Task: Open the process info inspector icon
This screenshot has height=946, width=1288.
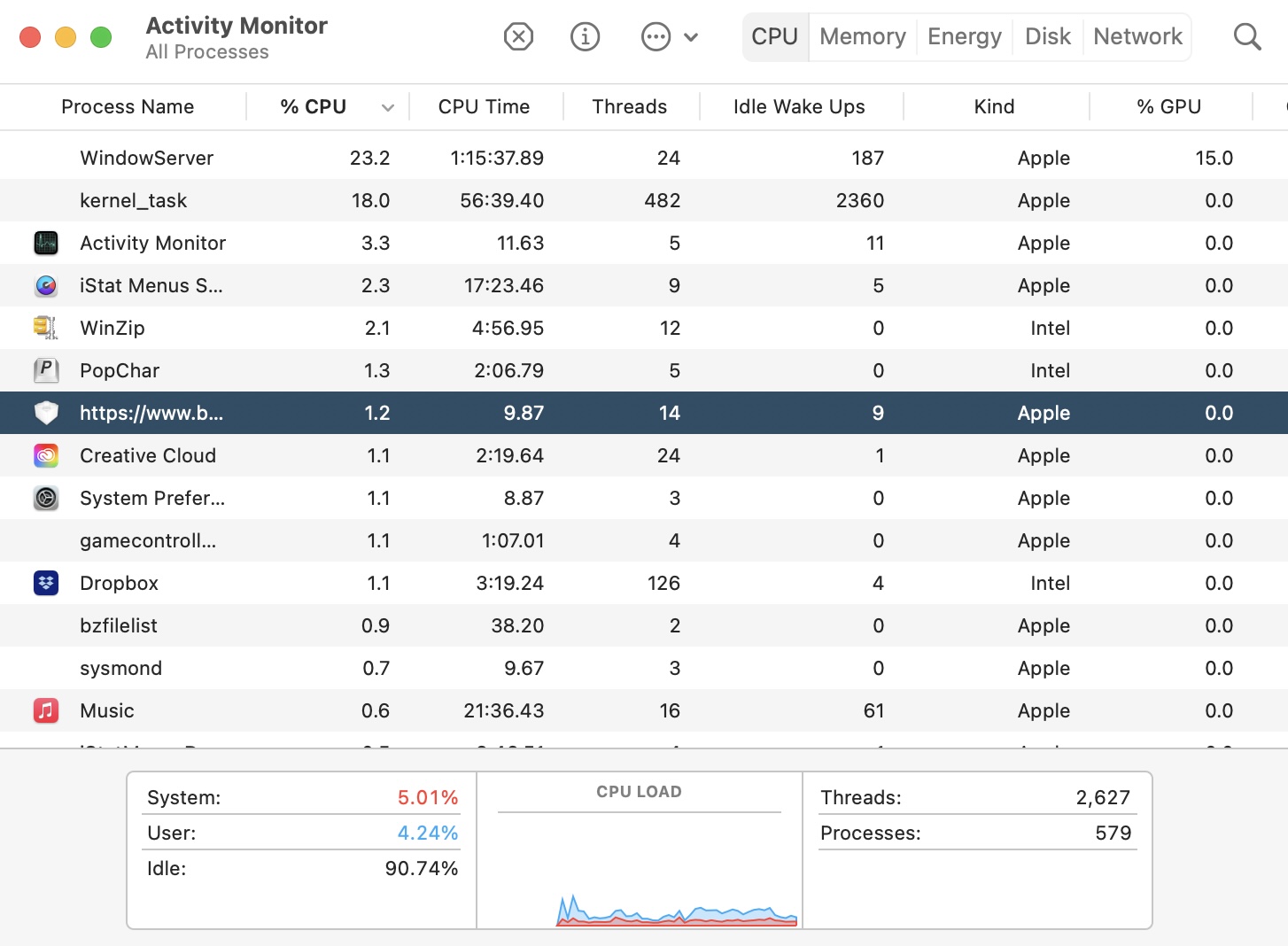Action: coord(585,37)
